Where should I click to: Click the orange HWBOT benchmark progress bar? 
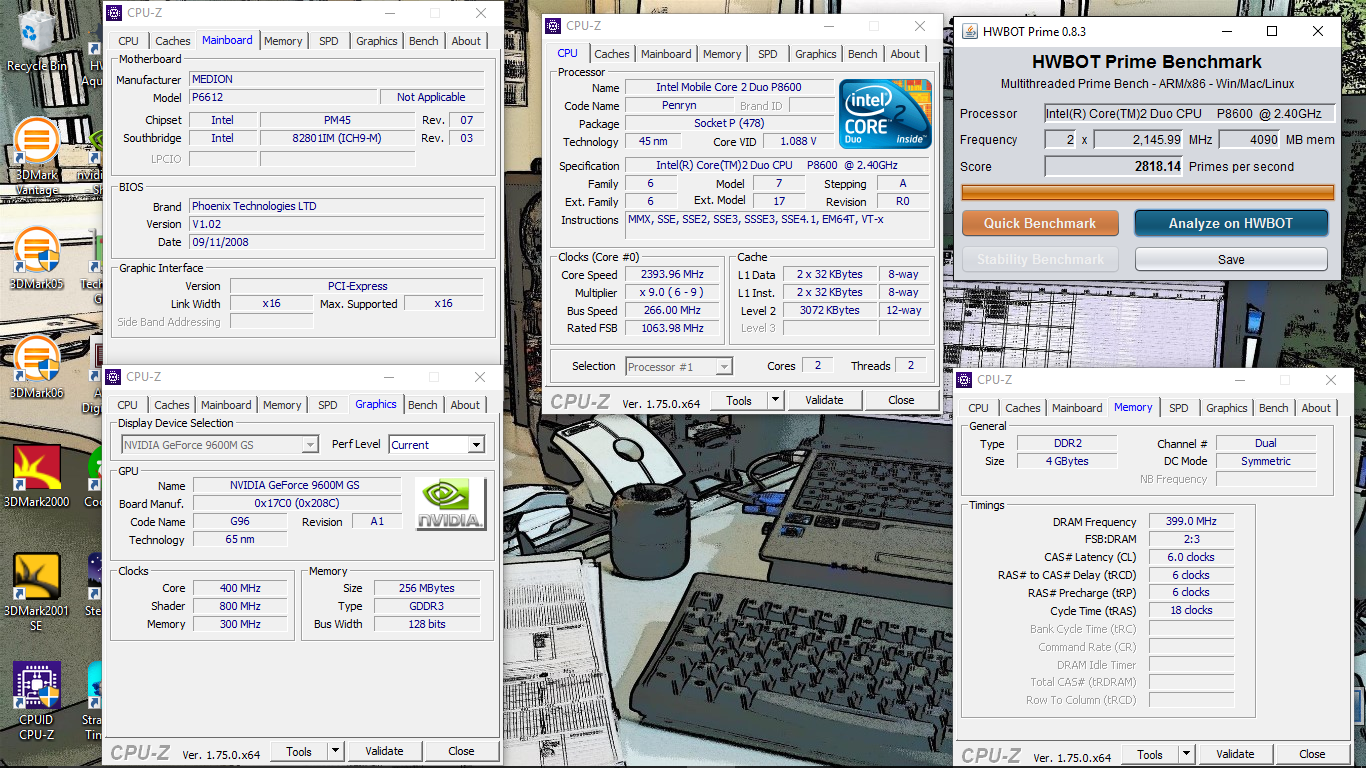tap(1147, 192)
